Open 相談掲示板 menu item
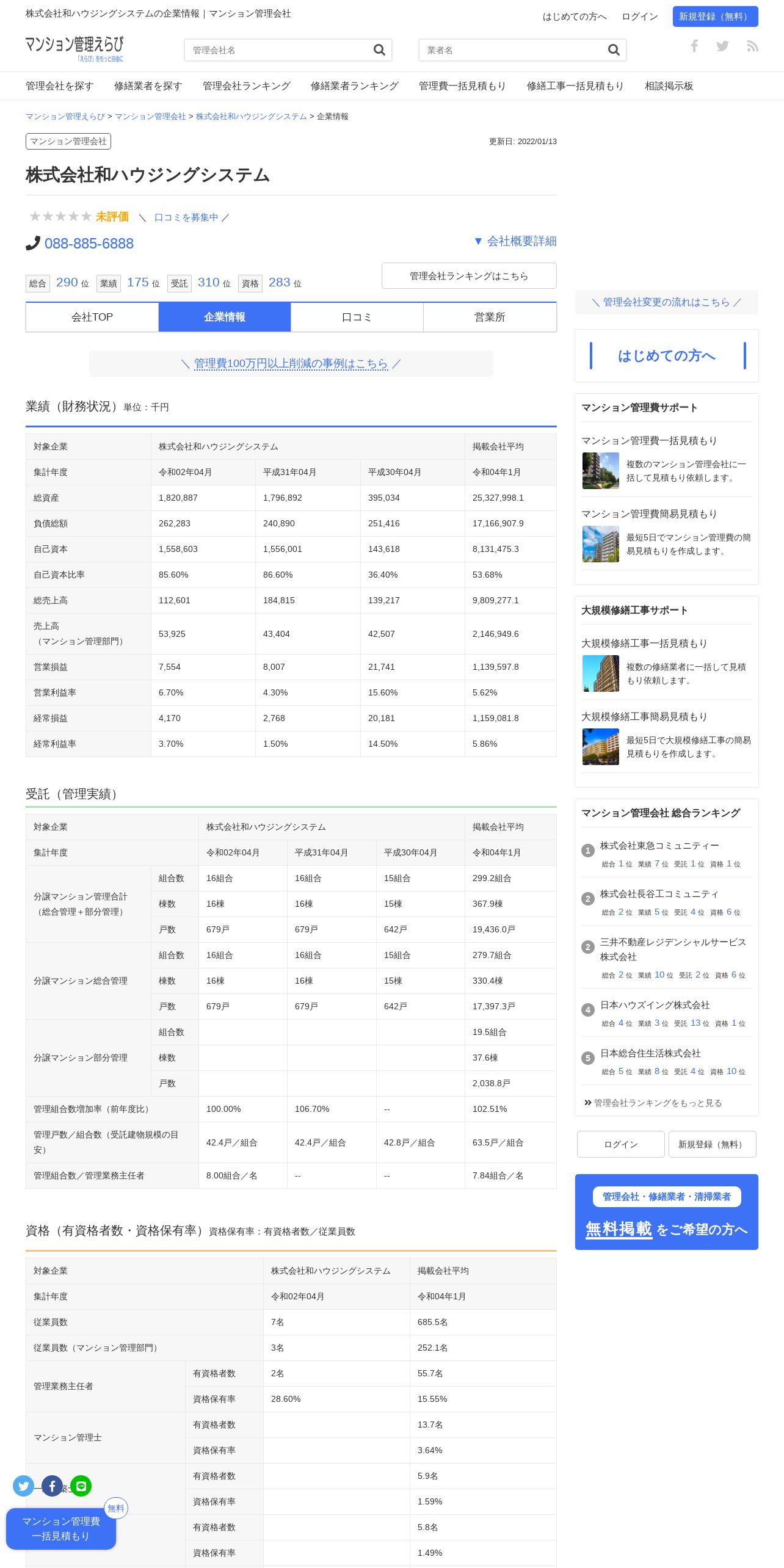This screenshot has height=1568, width=784. (669, 86)
